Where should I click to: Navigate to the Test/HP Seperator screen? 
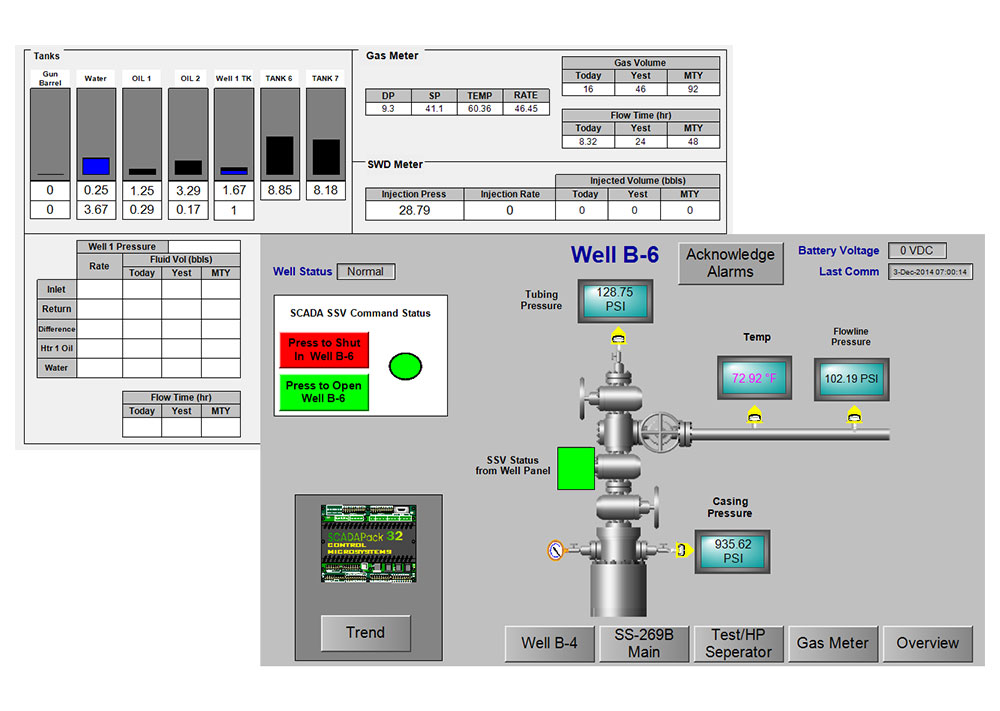click(738, 644)
